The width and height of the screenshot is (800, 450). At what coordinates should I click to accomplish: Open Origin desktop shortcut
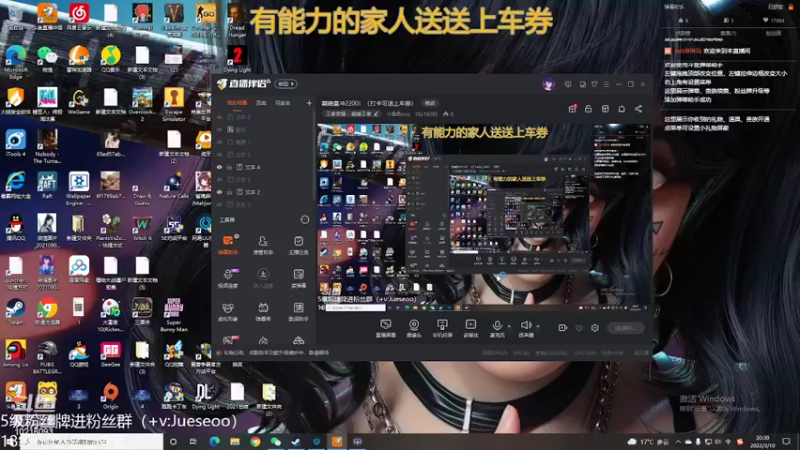110,396
